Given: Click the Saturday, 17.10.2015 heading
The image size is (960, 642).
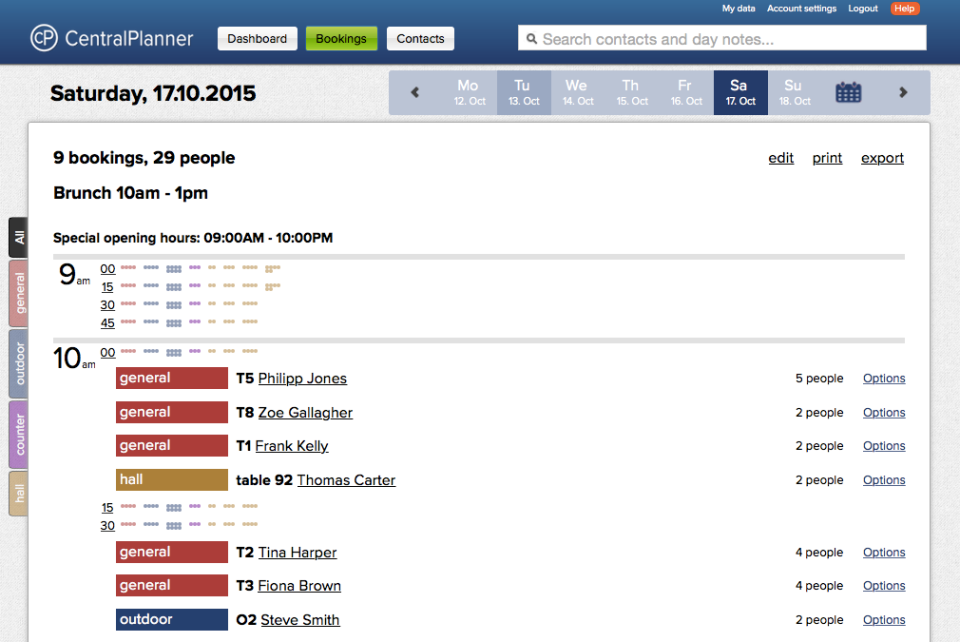Looking at the screenshot, I should point(153,94).
